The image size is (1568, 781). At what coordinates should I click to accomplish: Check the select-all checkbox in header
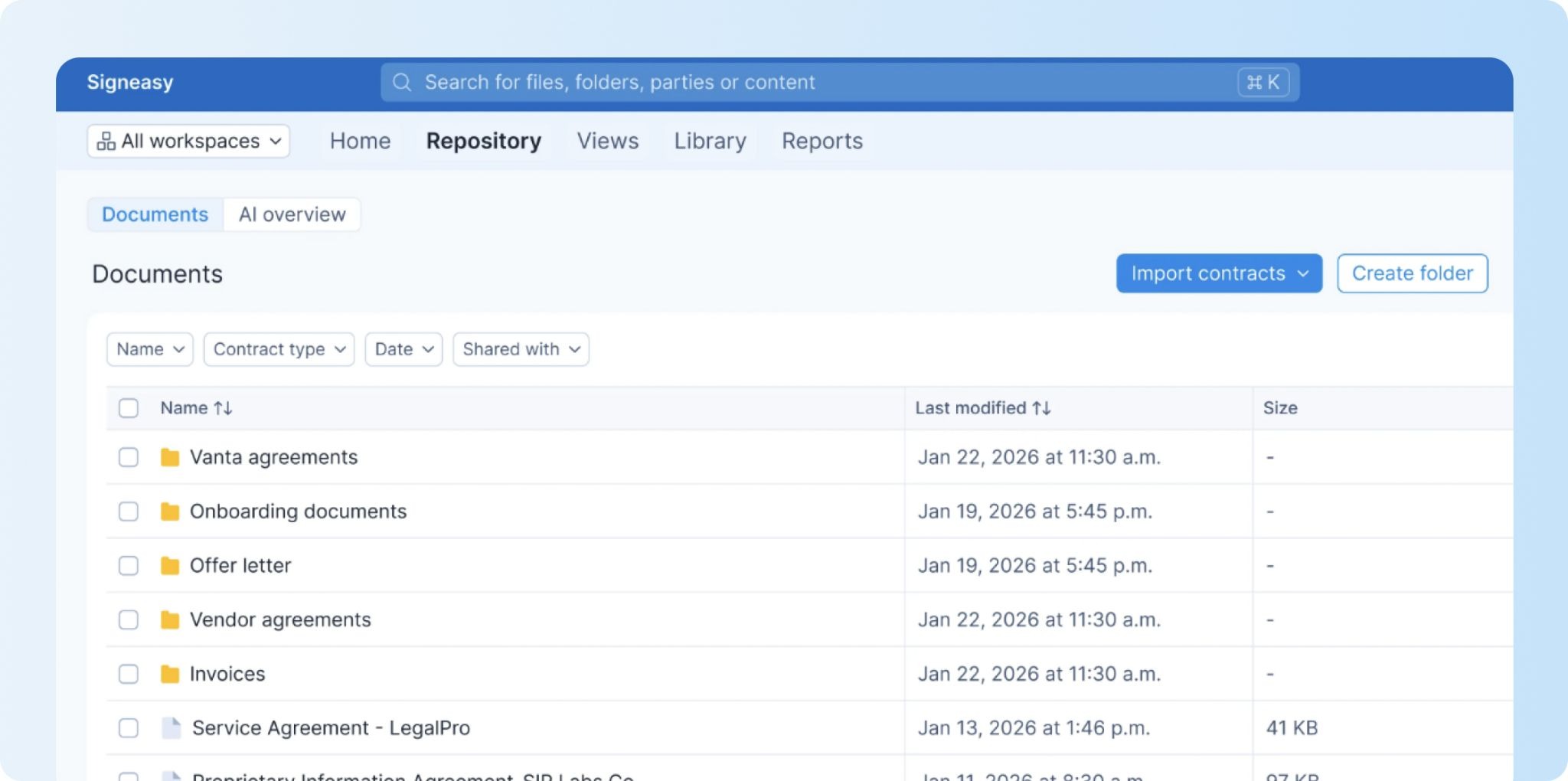[x=129, y=408]
